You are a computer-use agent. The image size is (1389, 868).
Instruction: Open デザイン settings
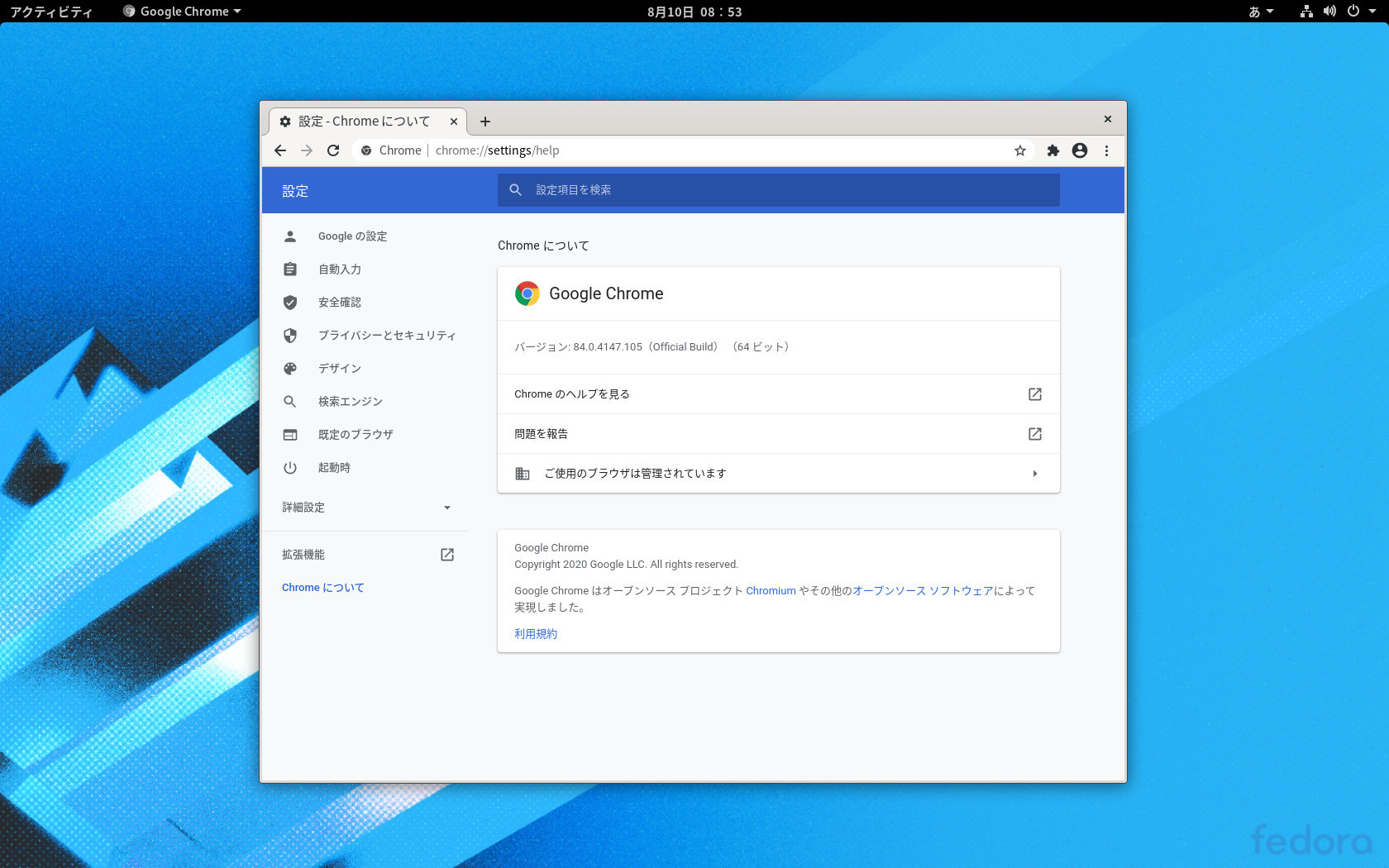pyautogui.click(x=340, y=369)
